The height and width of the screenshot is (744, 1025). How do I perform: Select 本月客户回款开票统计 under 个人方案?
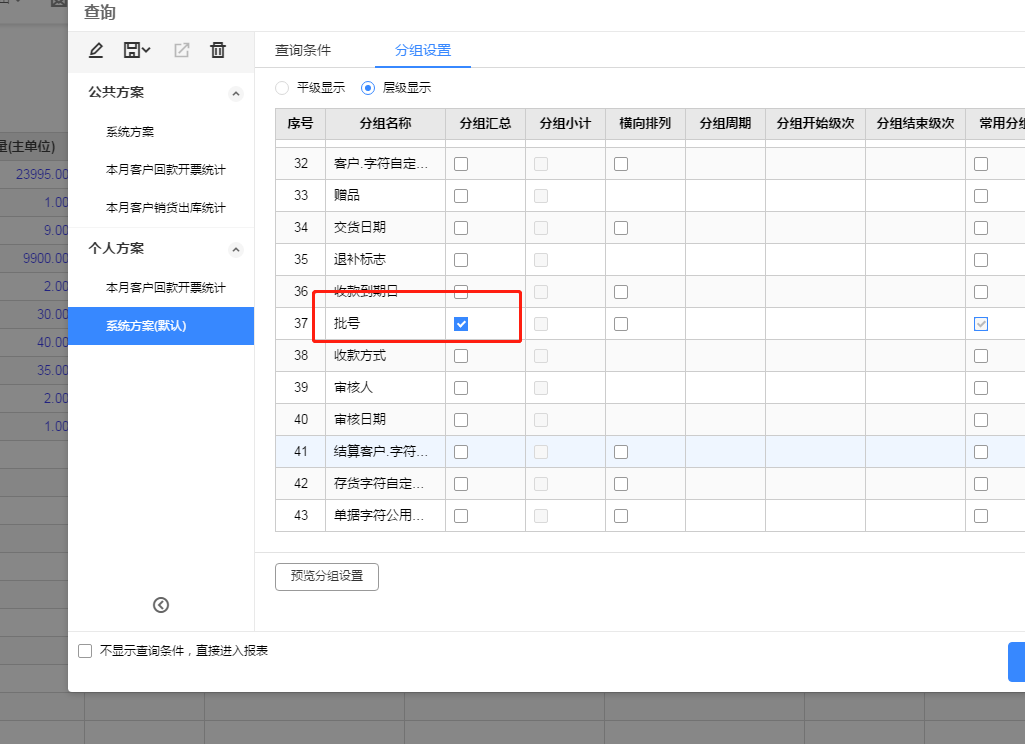[x=165, y=288]
